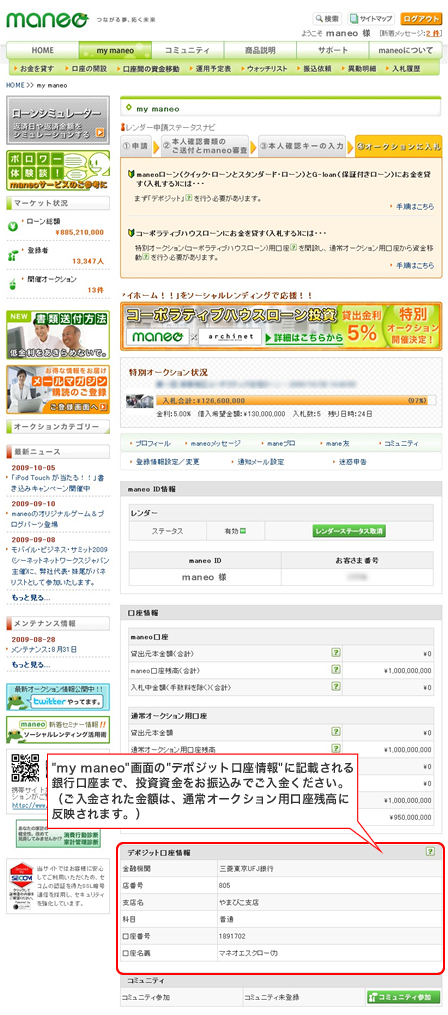Open the maneブロ link
This screenshot has height=1015, width=448.
click(x=280, y=443)
